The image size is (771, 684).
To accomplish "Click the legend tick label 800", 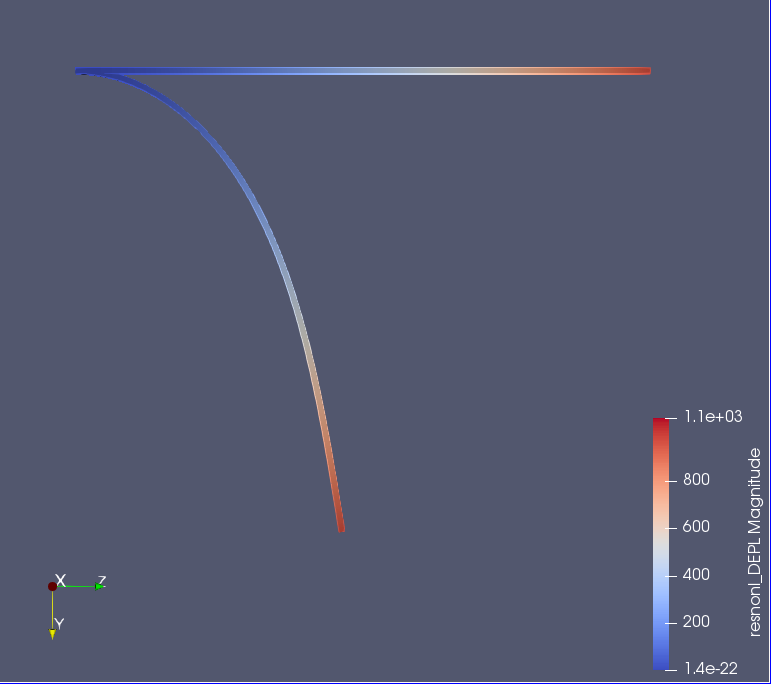I will (696, 479).
